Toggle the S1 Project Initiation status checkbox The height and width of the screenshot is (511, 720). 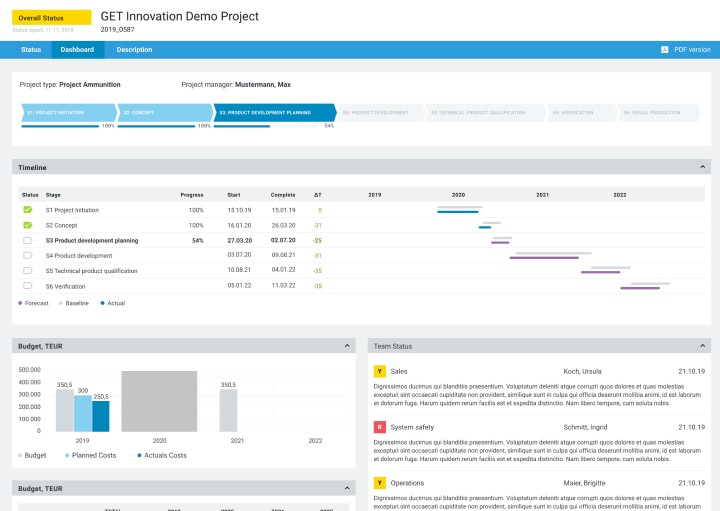coord(28,210)
